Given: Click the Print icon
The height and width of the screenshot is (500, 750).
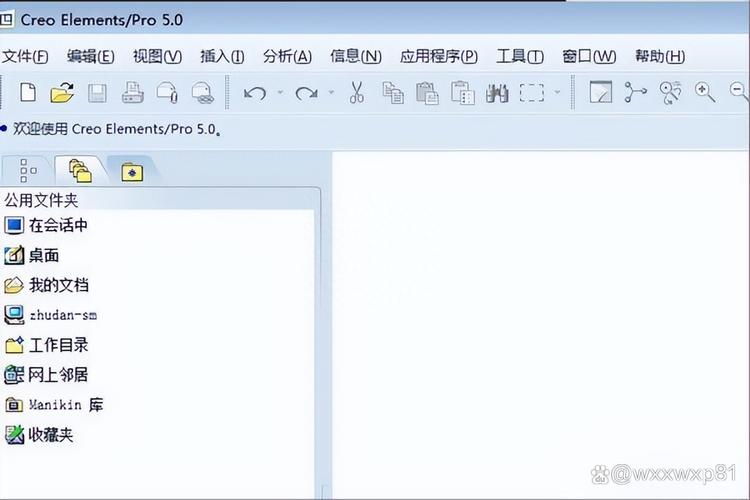Looking at the screenshot, I should 132,93.
